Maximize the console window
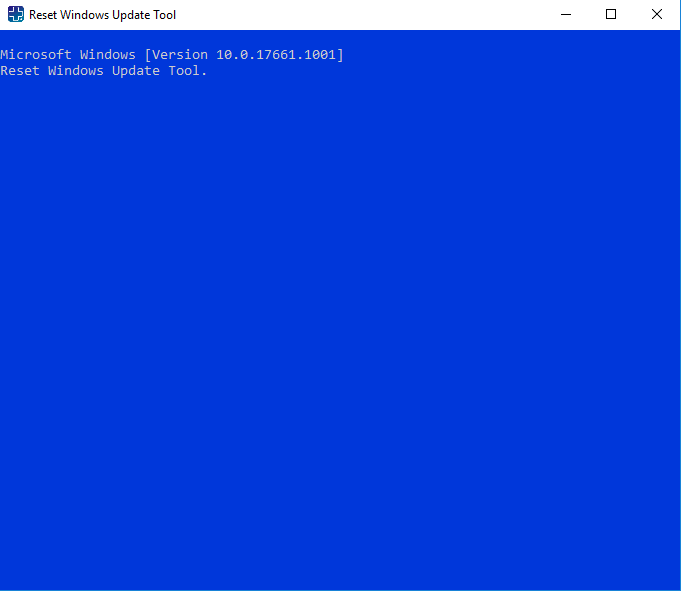The image size is (681, 591). tap(611, 14)
